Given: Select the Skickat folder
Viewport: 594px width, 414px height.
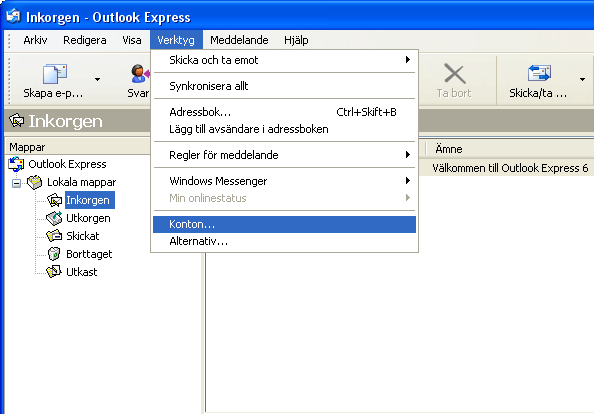Looking at the screenshot, I should click(83, 236).
